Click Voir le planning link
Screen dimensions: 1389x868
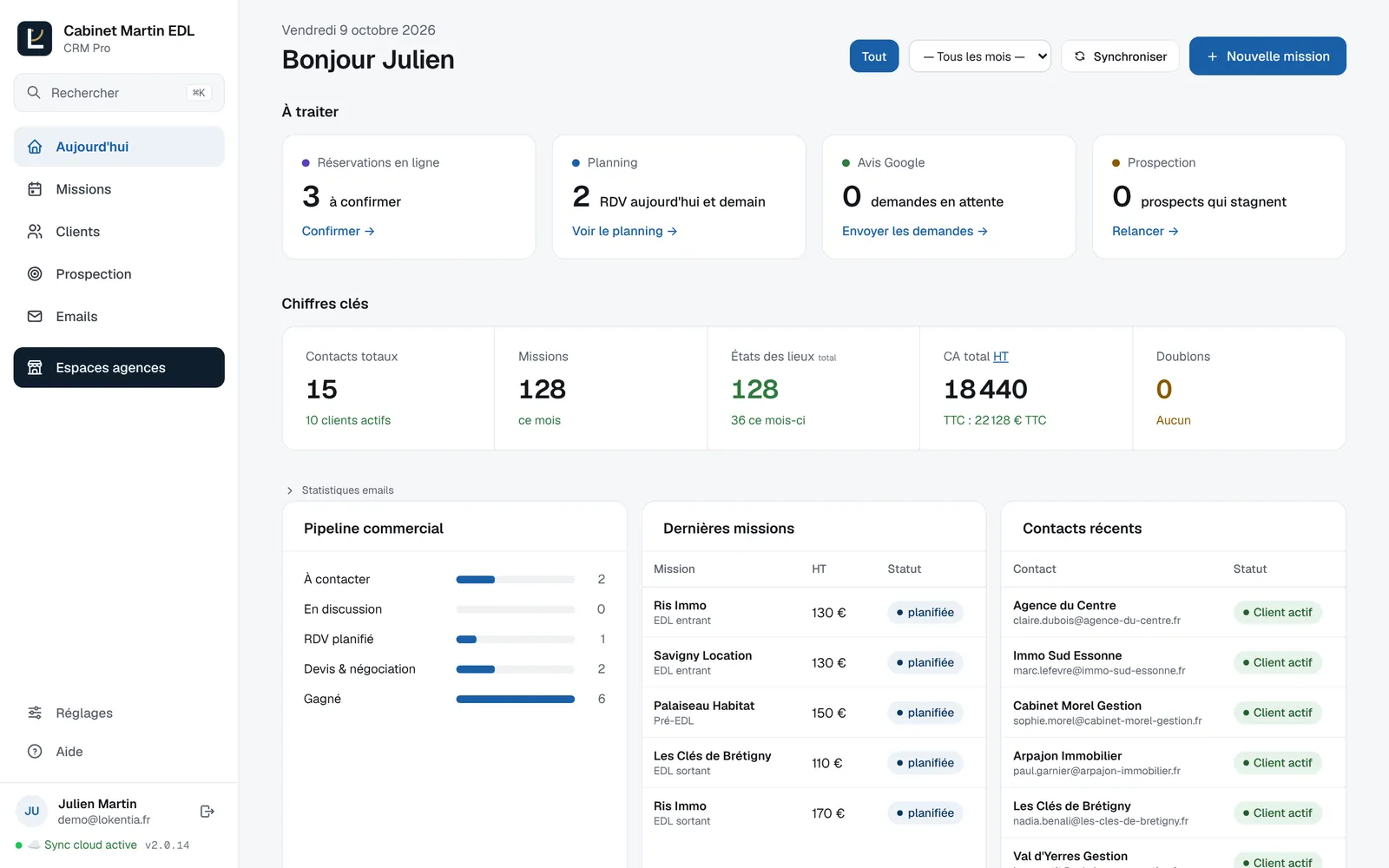(624, 231)
